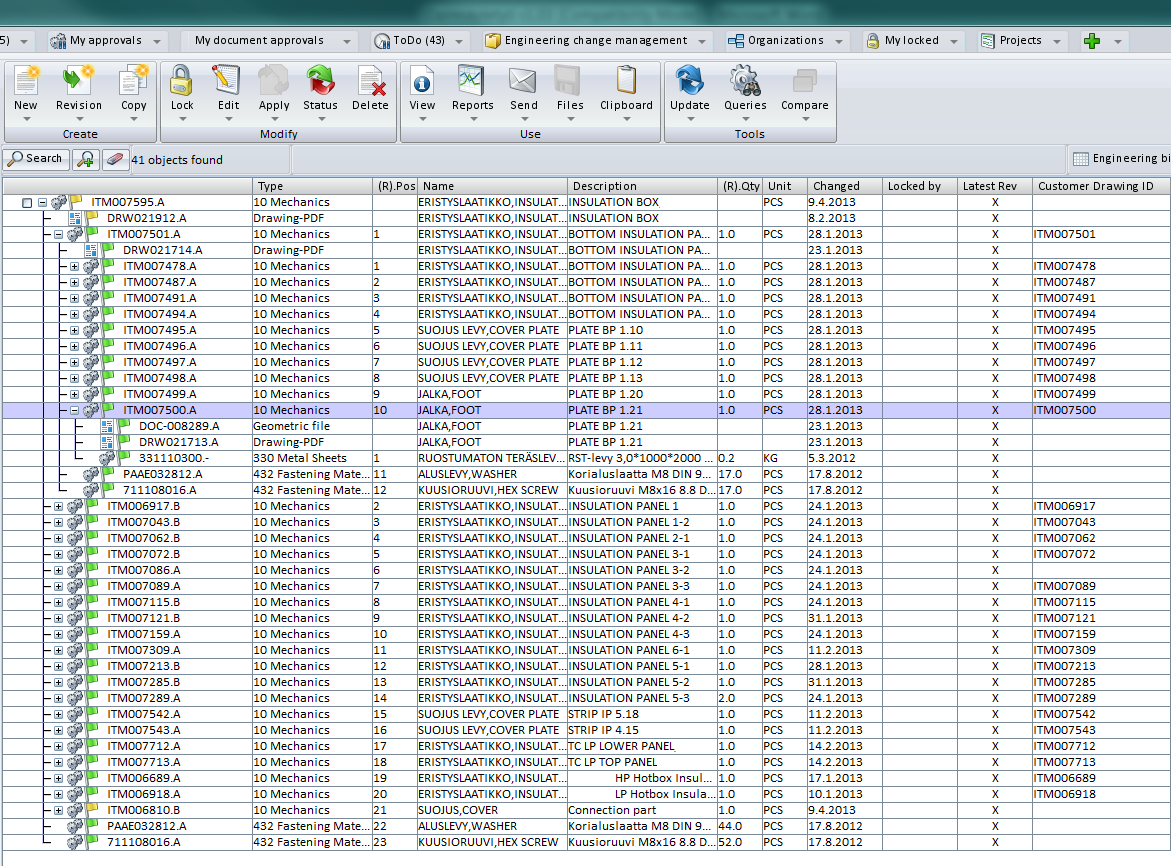Open Engineering change management tab
This screenshot has width=1171, height=866.
coord(596,40)
